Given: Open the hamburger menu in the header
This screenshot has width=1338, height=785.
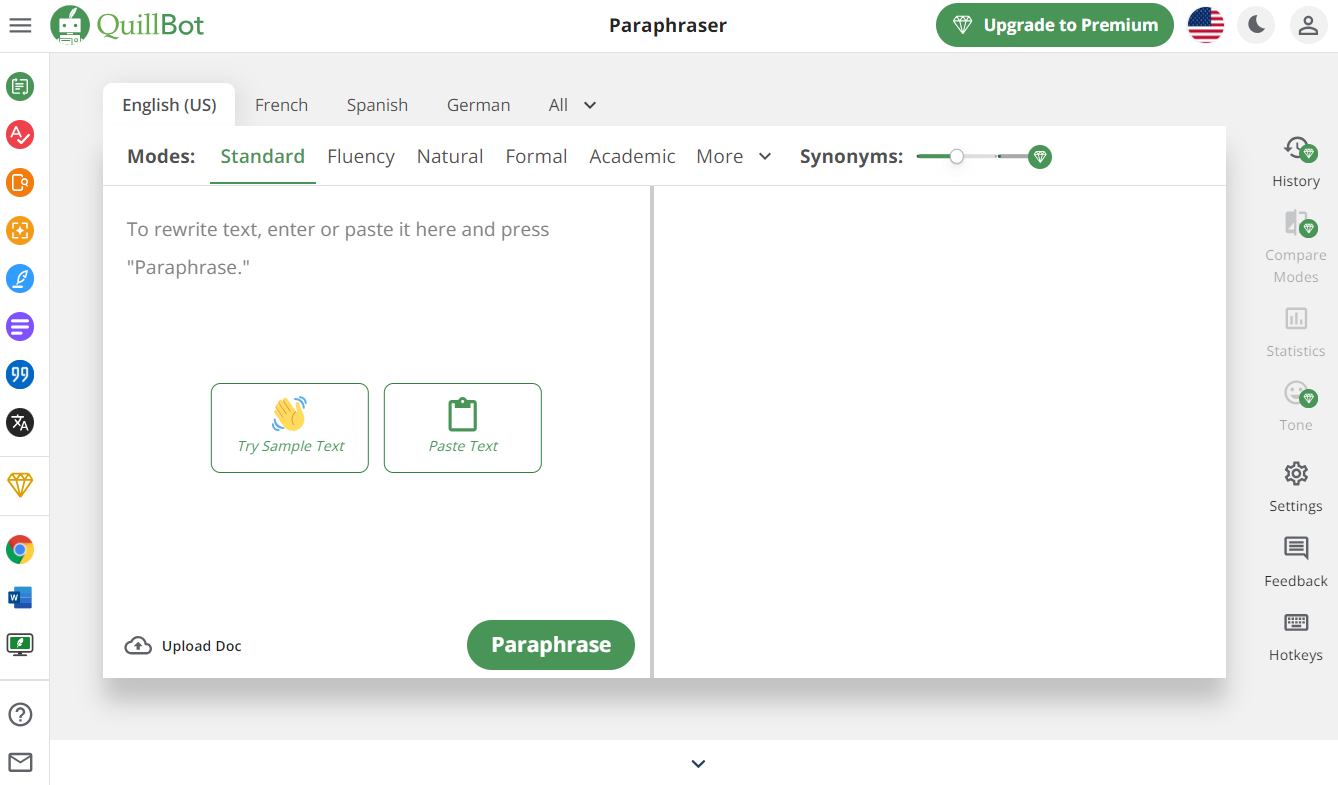Looking at the screenshot, I should (20, 26).
